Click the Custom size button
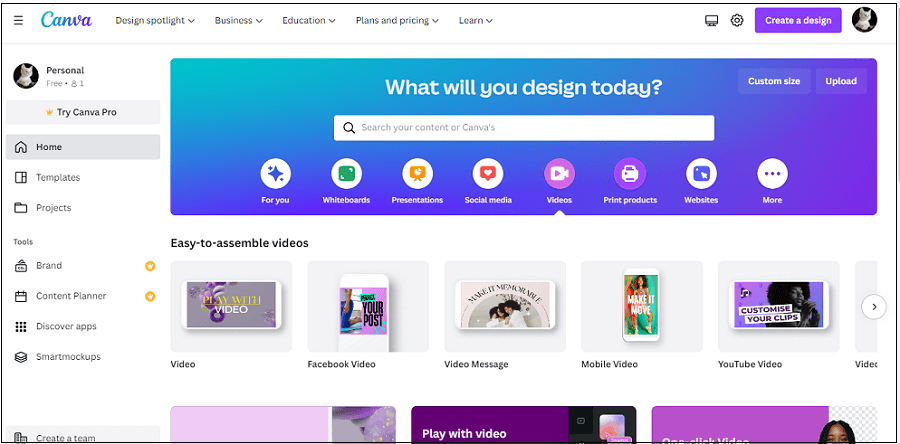 click(774, 81)
